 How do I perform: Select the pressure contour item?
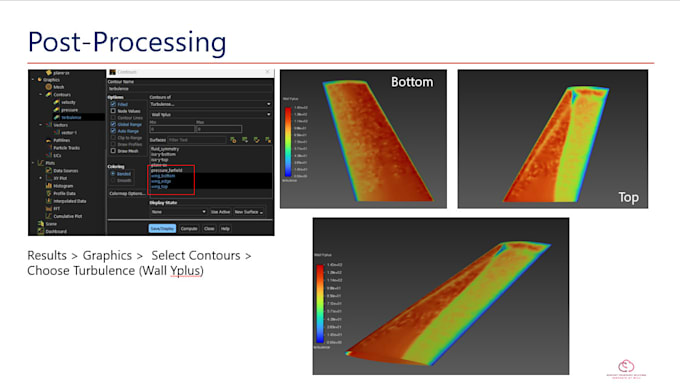[69, 110]
